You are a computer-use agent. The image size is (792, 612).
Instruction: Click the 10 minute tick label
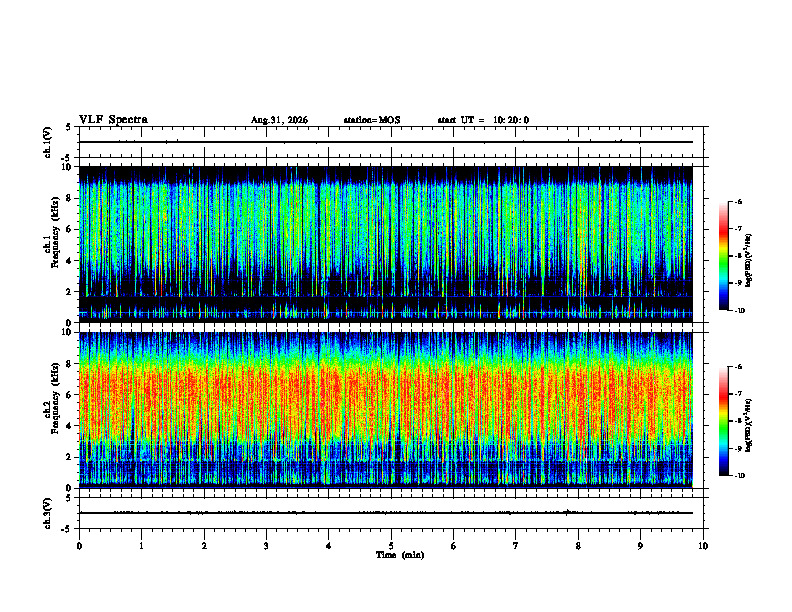point(703,546)
